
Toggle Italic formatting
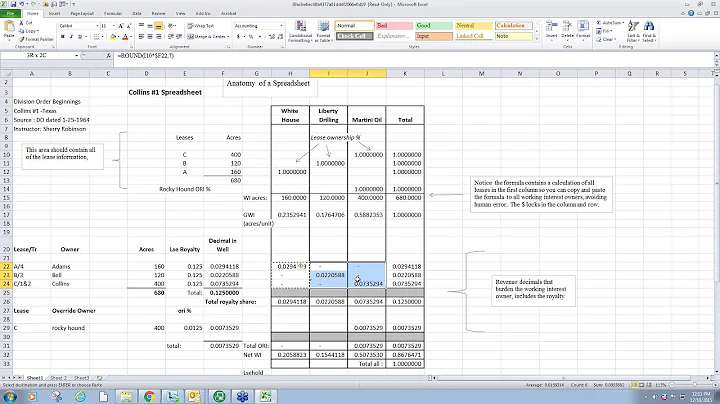click(71, 37)
